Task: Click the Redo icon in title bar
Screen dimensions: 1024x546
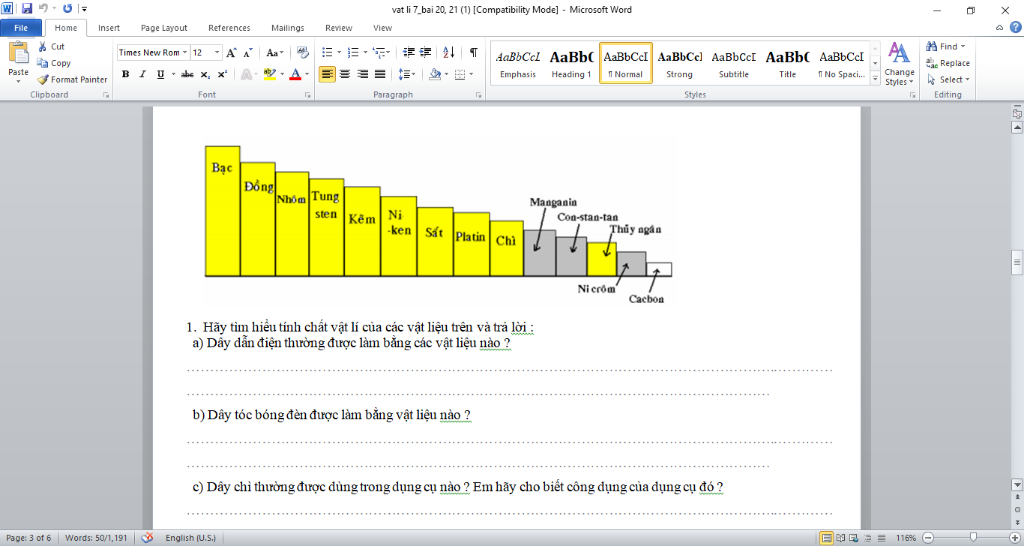Action: coord(67,9)
